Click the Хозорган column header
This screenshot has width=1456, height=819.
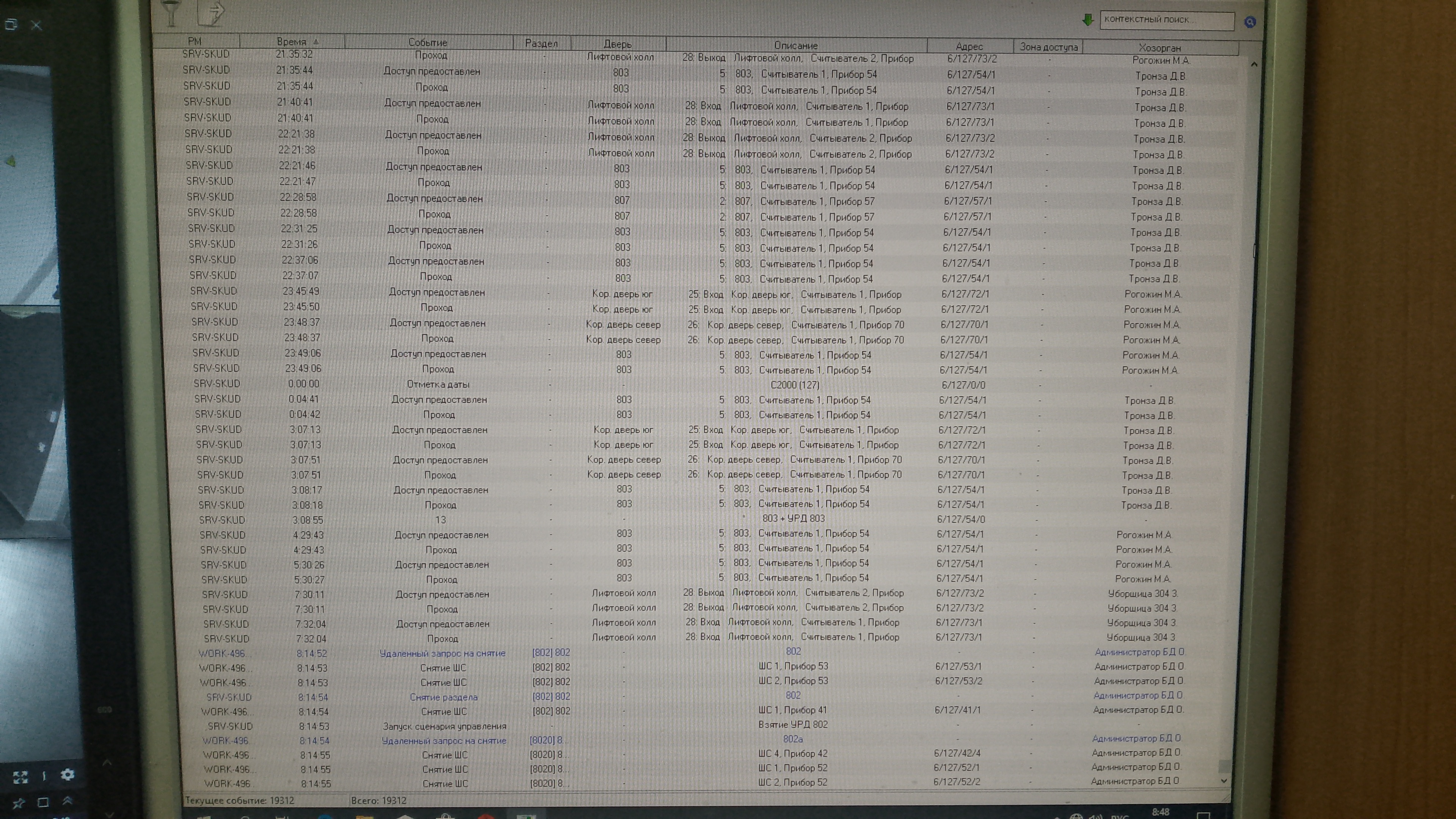[x=1159, y=48]
